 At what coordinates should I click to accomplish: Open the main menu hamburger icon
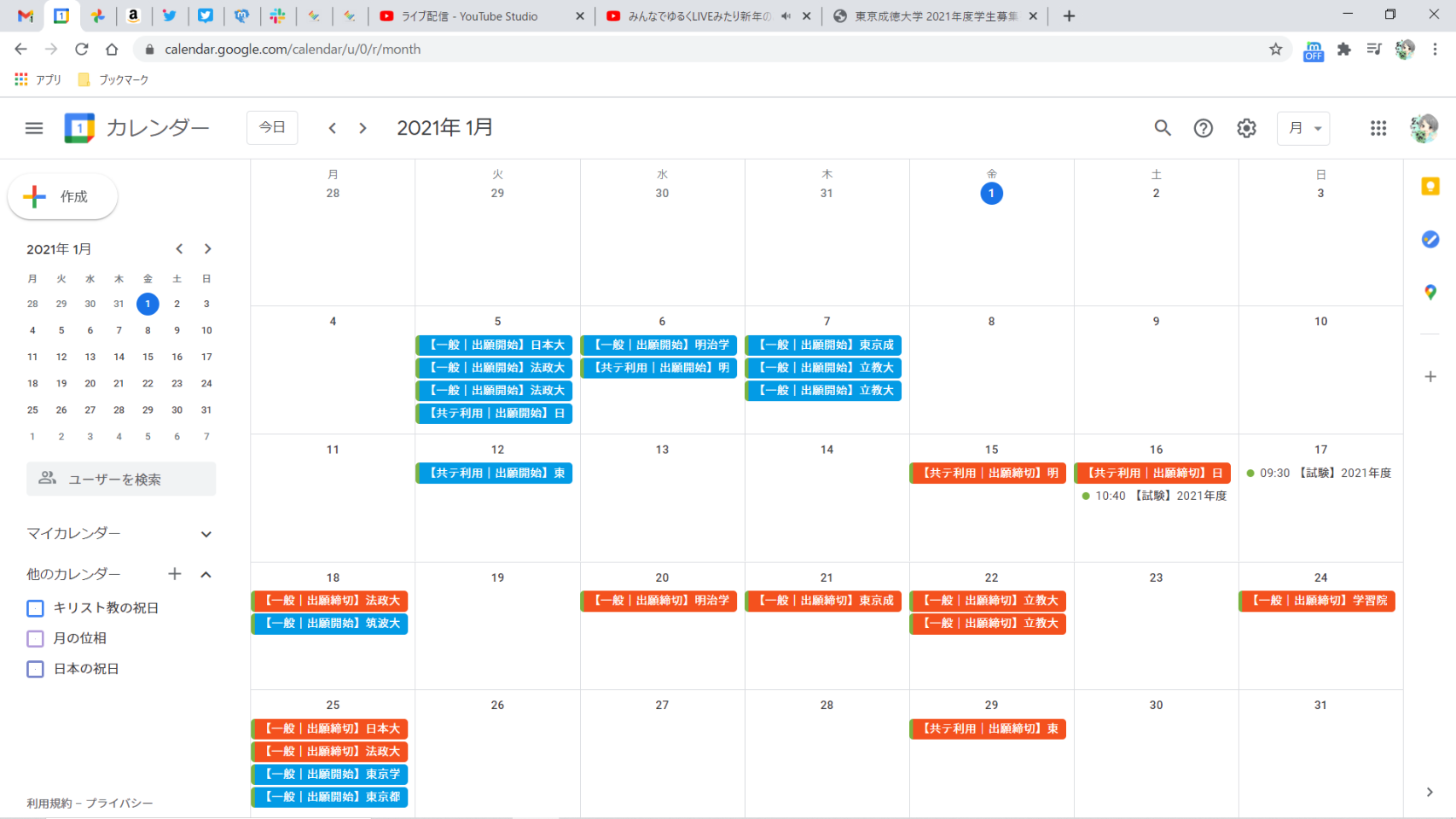click(x=34, y=128)
